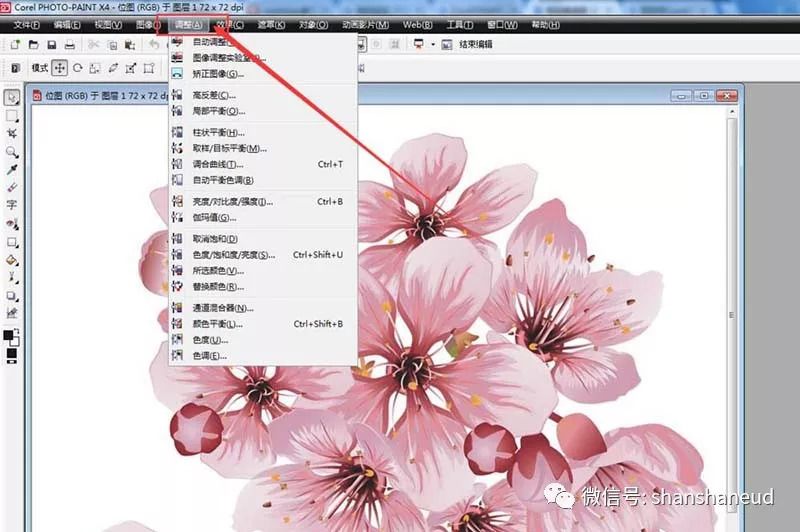Choose 通道混合器(N)... menu entry
Screen dimensions: 800x532
(263, 308)
